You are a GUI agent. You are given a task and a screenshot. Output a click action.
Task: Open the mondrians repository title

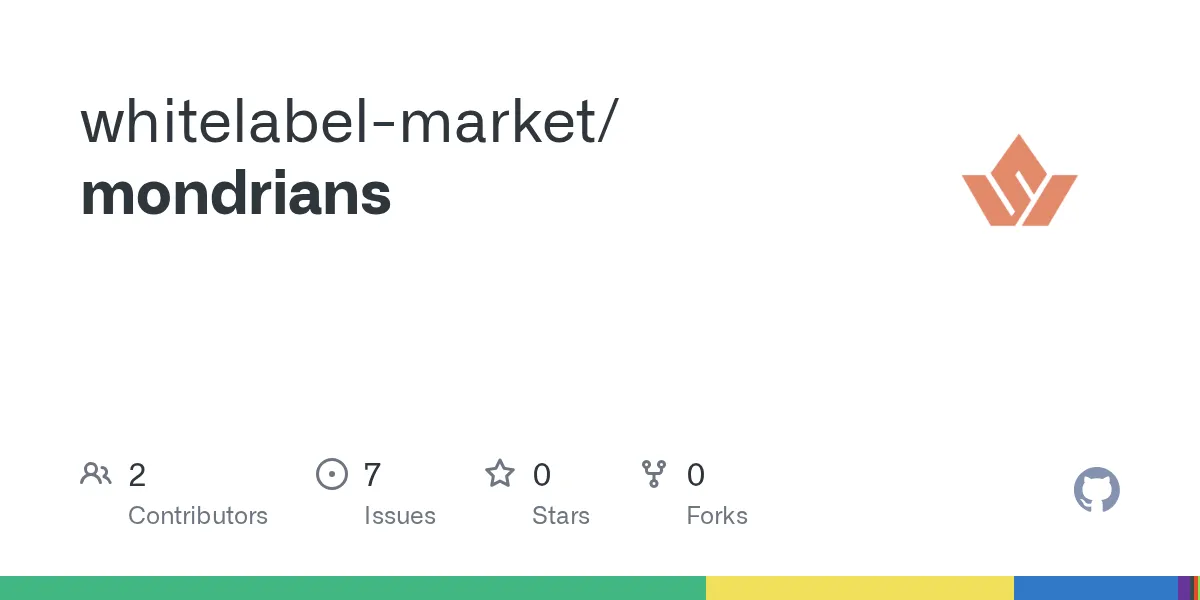pyautogui.click(x=236, y=194)
